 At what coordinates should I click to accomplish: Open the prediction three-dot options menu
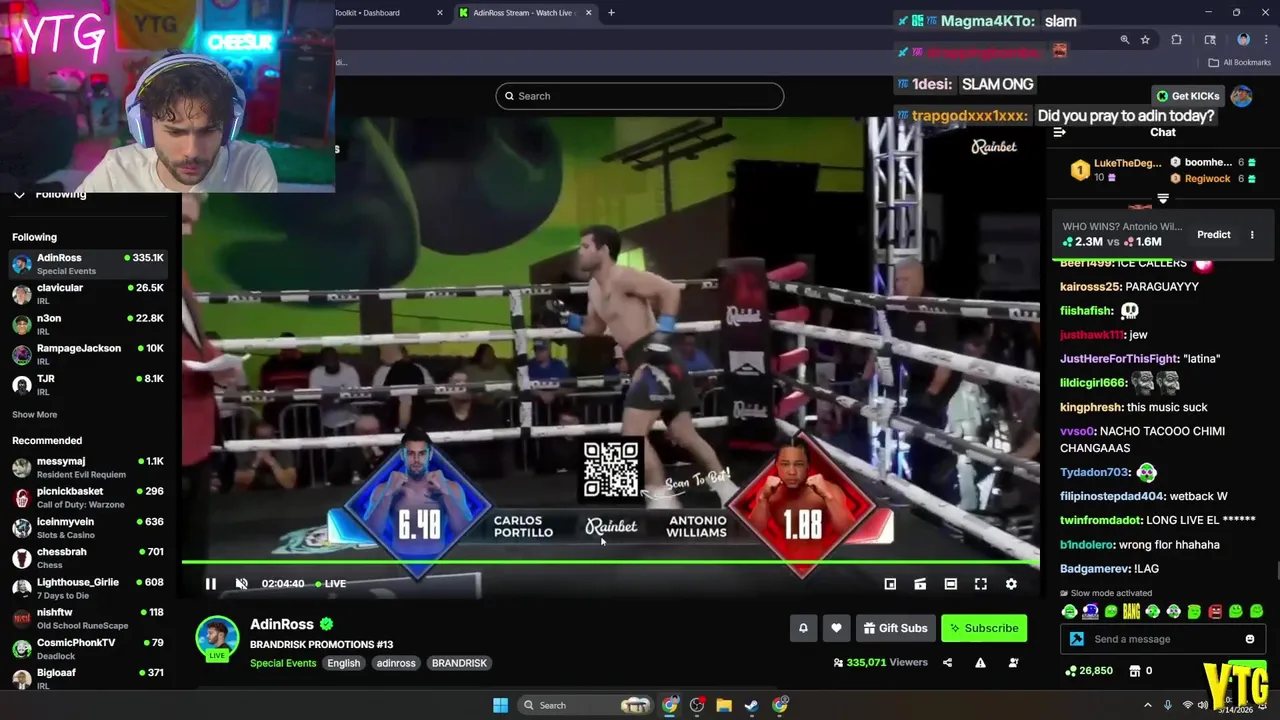click(1252, 235)
